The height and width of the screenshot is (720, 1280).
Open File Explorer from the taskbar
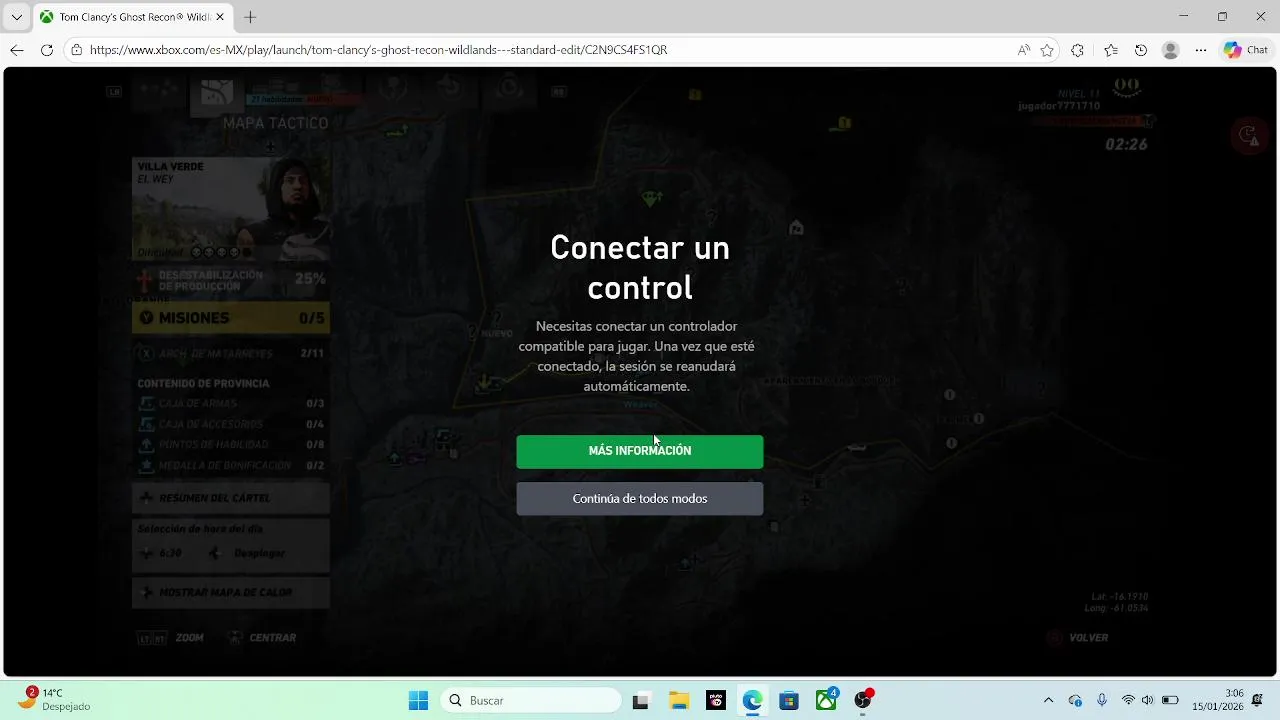click(679, 701)
